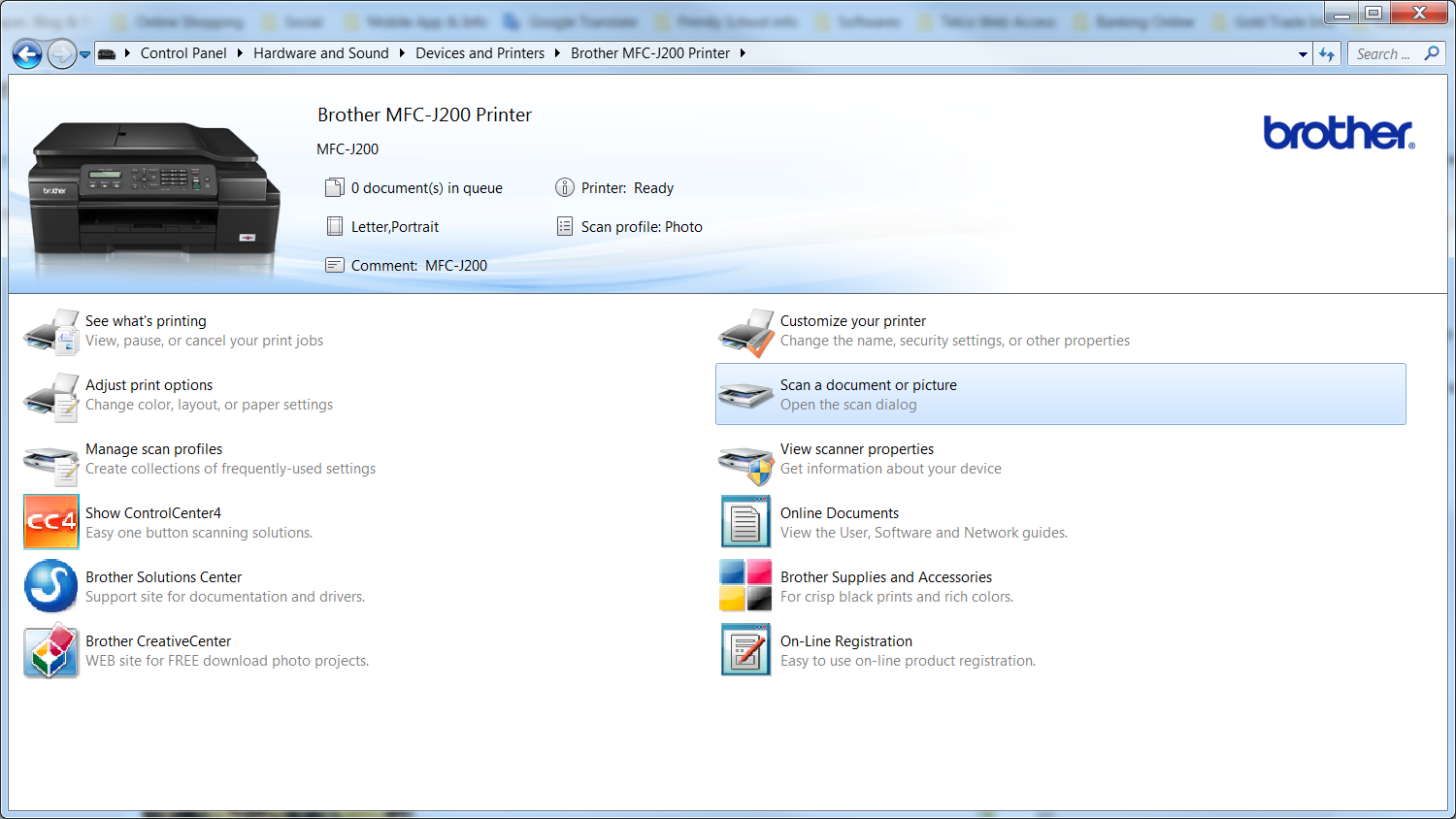
Task: Open Online Documents link
Action: click(840, 513)
